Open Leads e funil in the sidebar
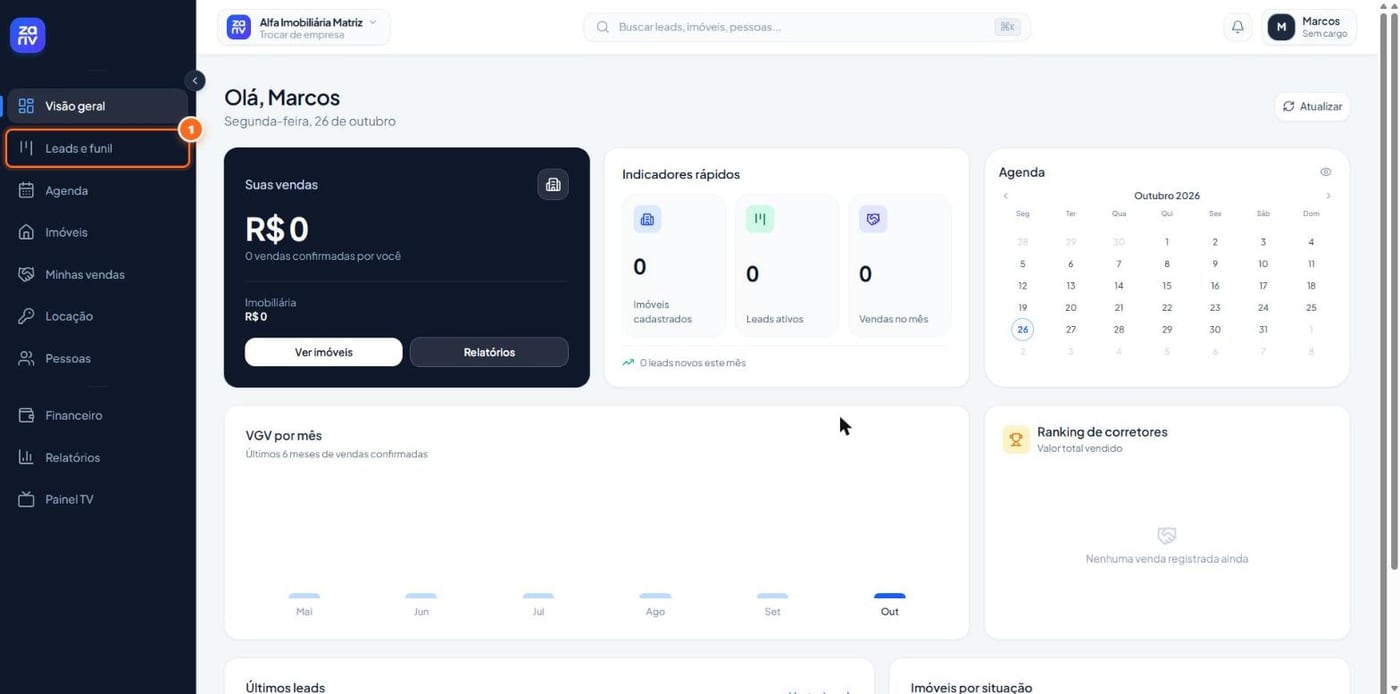1400x694 pixels. 98,148
